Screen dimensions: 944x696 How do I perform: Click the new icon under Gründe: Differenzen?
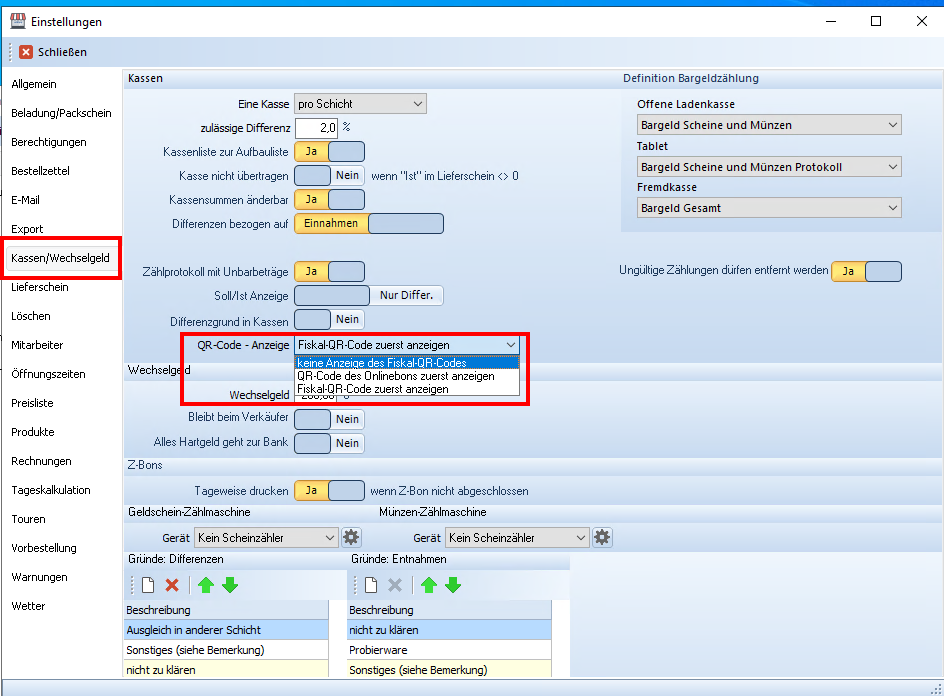pos(148,585)
